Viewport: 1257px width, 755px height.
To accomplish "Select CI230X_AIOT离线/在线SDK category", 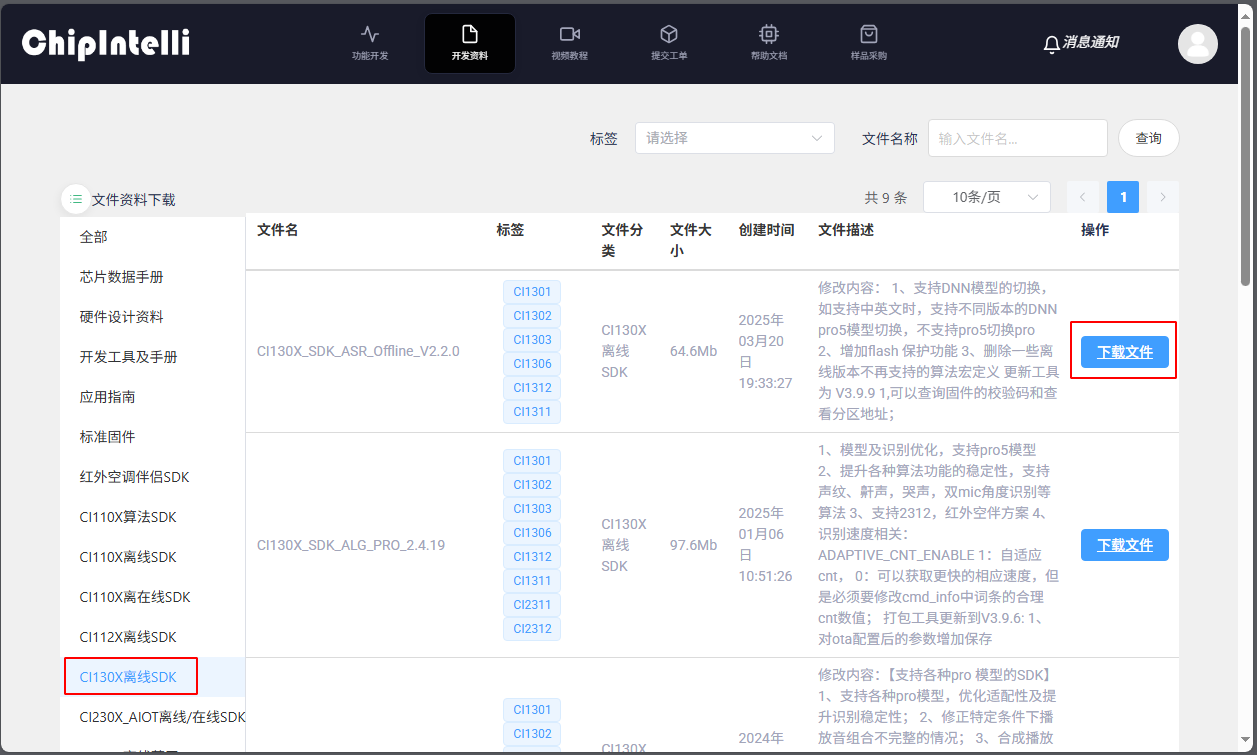I will (x=152, y=717).
